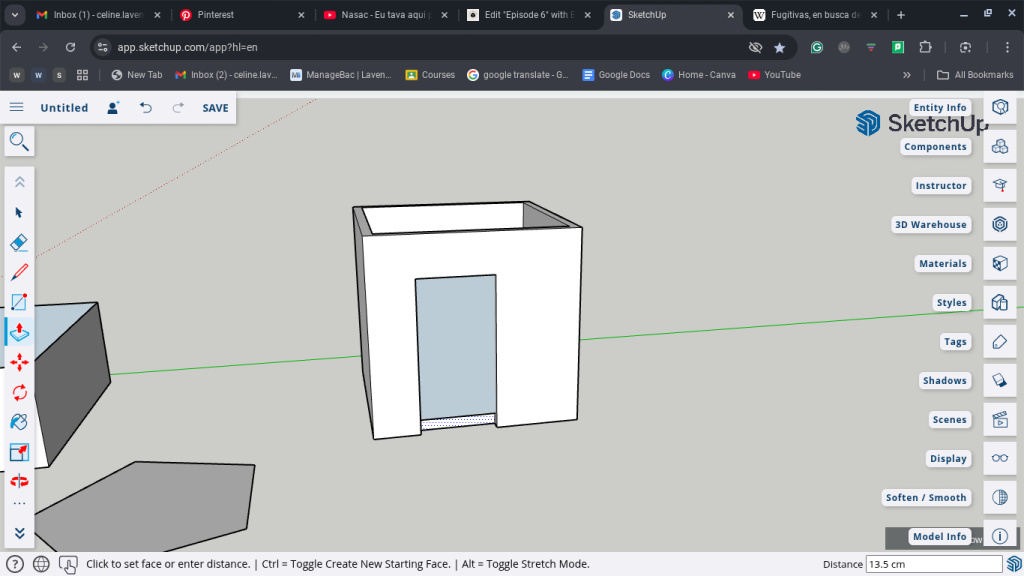Image resolution: width=1024 pixels, height=576 pixels.
Task: Expand the toolbar with the down chevrons
Action: (x=19, y=533)
